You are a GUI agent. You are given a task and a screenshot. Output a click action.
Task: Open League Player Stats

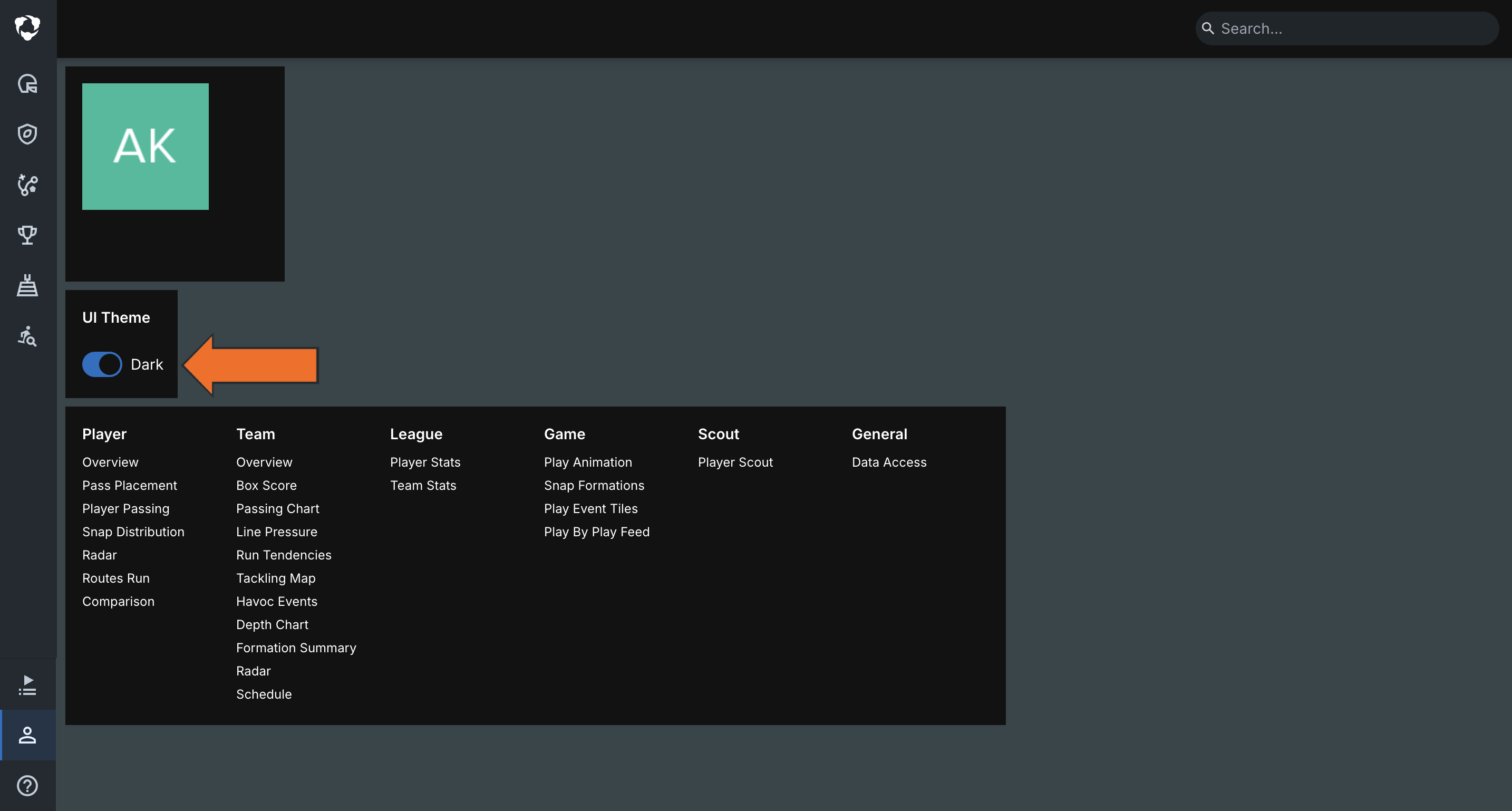(x=425, y=462)
